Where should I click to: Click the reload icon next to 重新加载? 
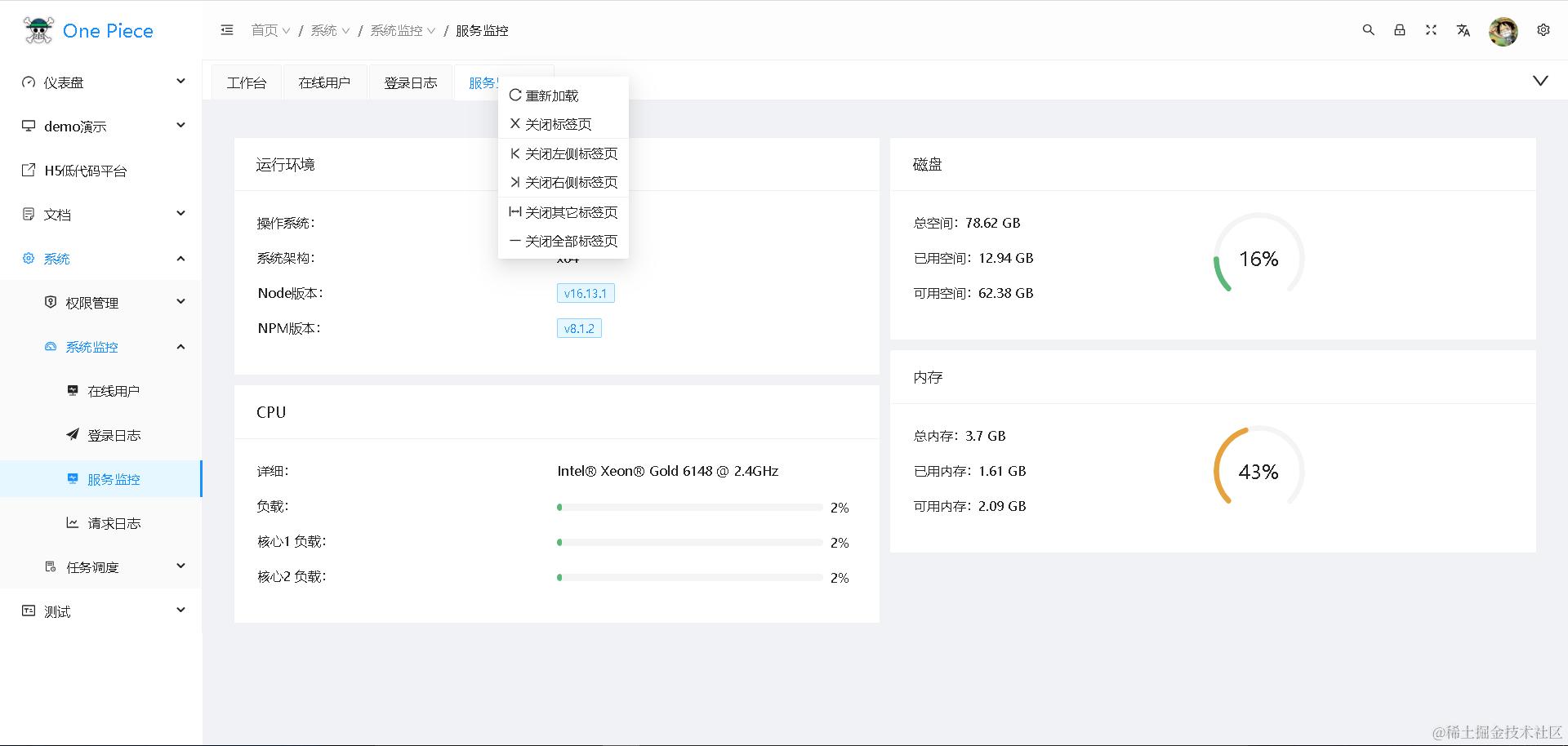515,95
